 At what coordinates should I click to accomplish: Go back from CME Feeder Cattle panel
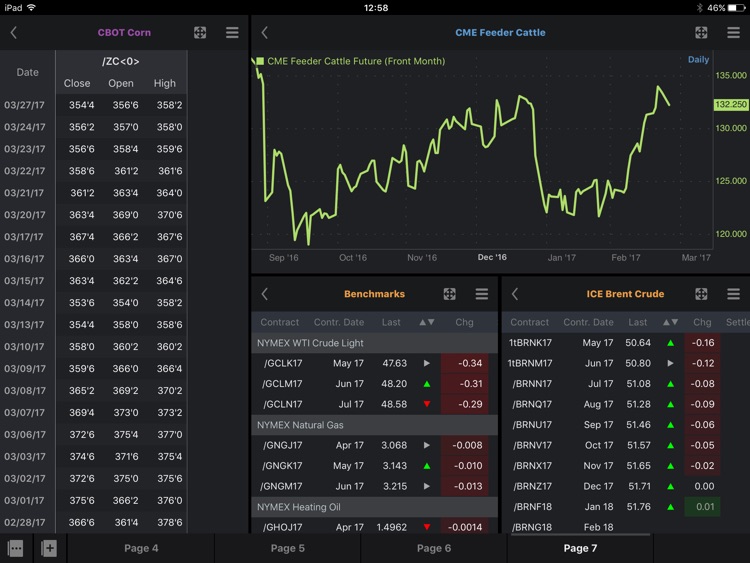point(265,33)
